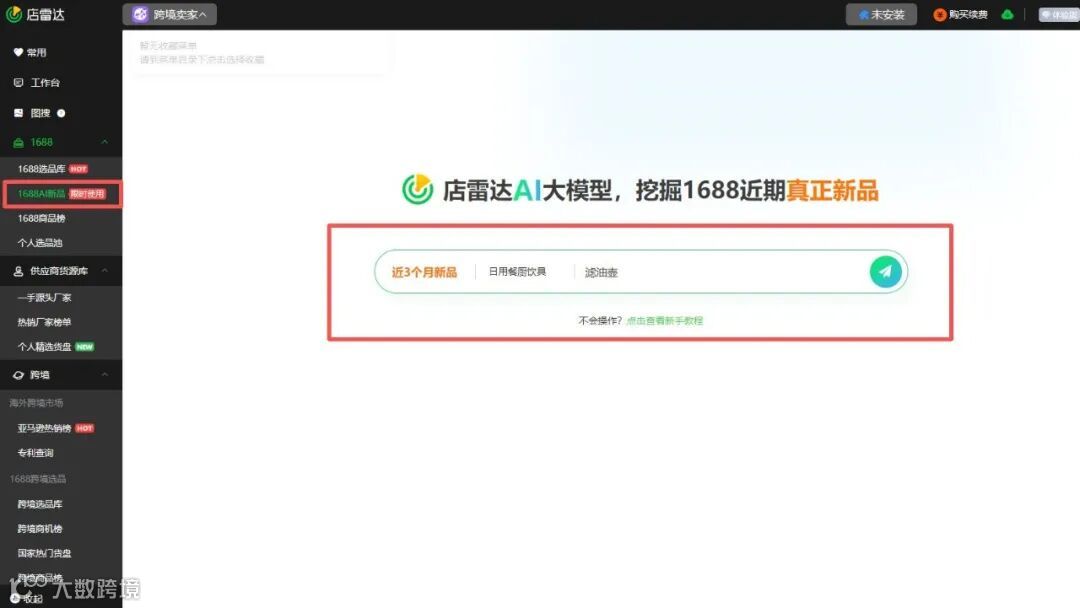Screen dimensions: 1080x608
Task: Open the 跨境卖家 seller type dropdown
Action: click(x=169, y=14)
